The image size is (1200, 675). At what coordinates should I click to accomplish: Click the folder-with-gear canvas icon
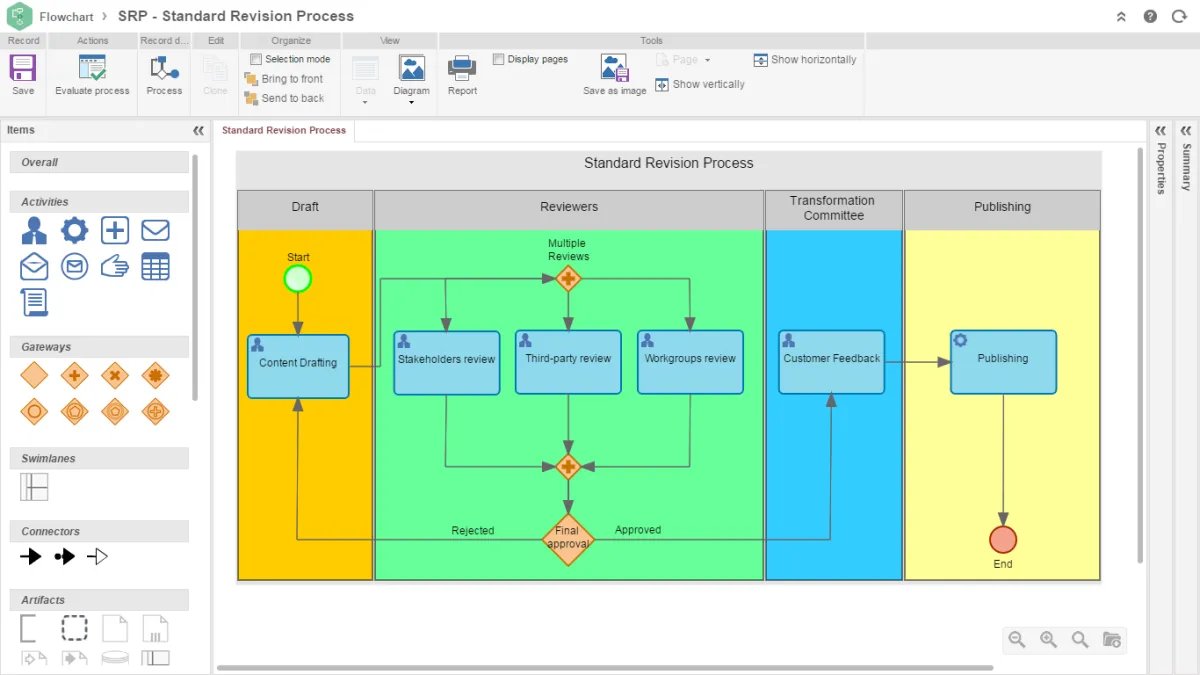pyautogui.click(x=1112, y=640)
